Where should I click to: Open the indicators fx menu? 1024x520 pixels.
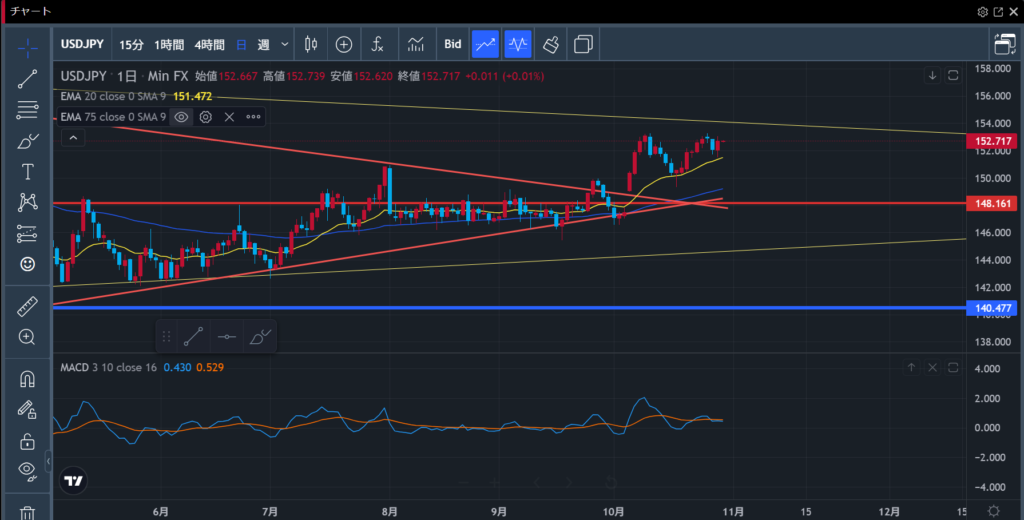(377, 44)
